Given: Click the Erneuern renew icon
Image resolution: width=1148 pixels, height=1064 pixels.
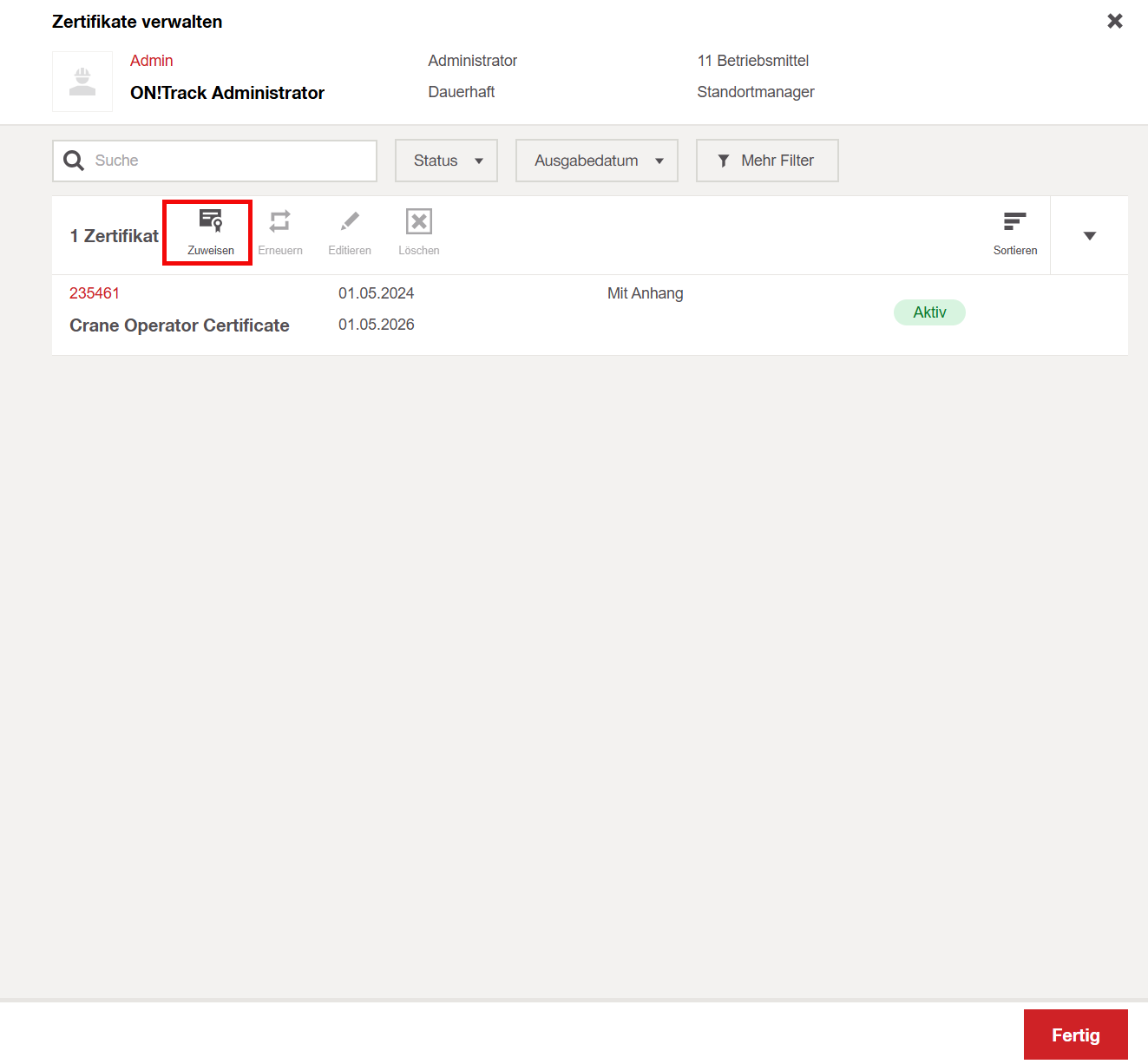Looking at the screenshot, I should pyautogui.click(x=279, y=221).
